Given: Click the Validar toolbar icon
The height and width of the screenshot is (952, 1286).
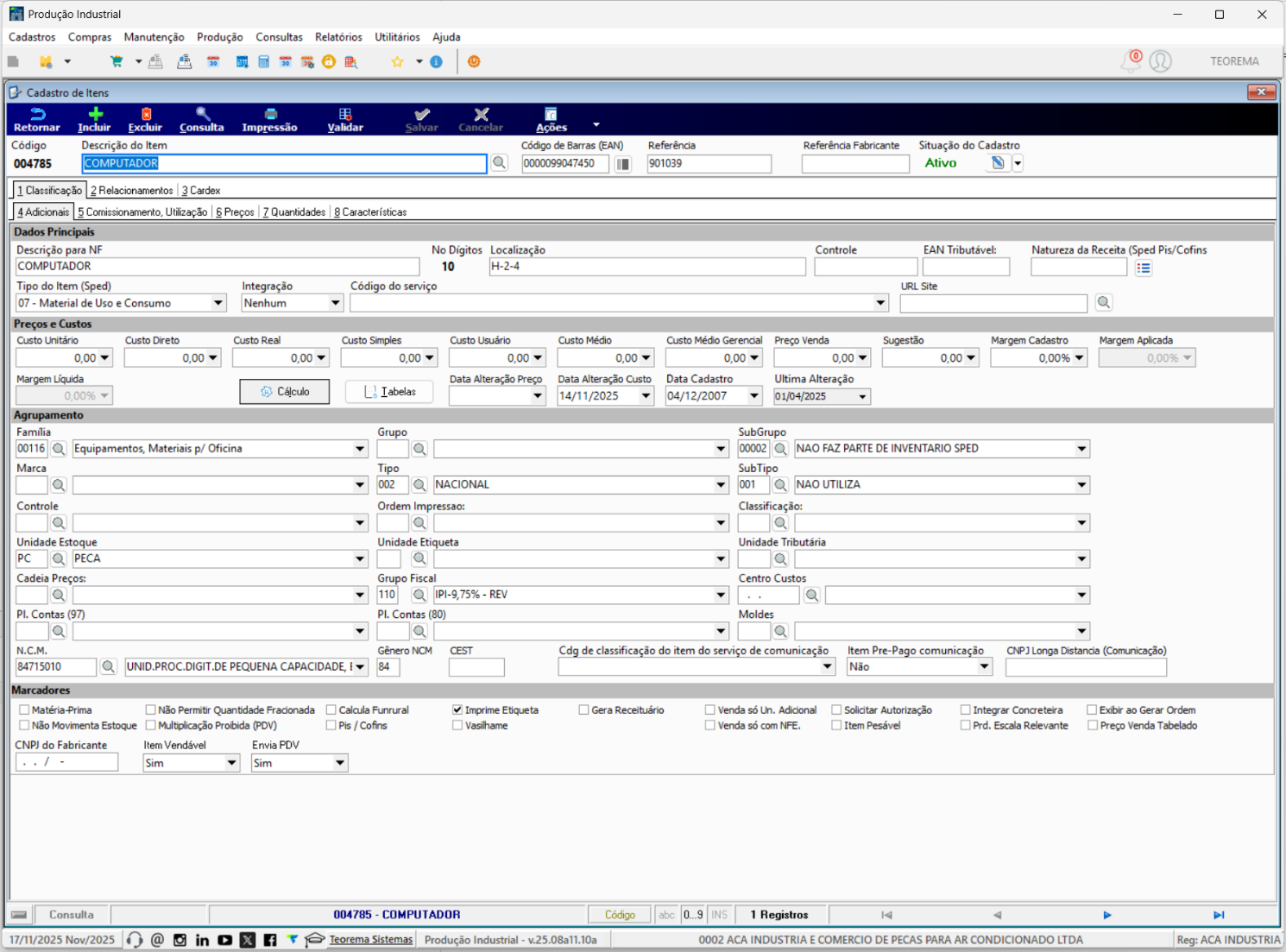Looking at the screenshot, I should click(x=345, y=114).
